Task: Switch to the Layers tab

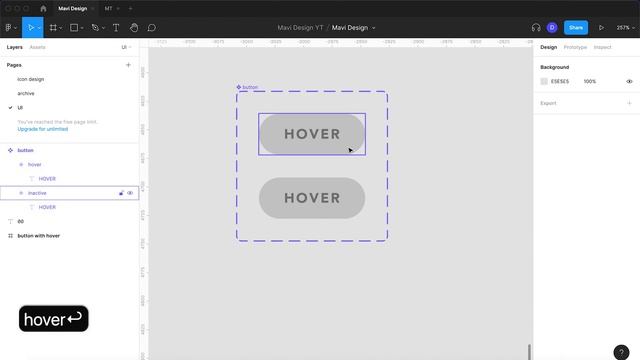Action: pyautogui.click(x=14, y=47)
